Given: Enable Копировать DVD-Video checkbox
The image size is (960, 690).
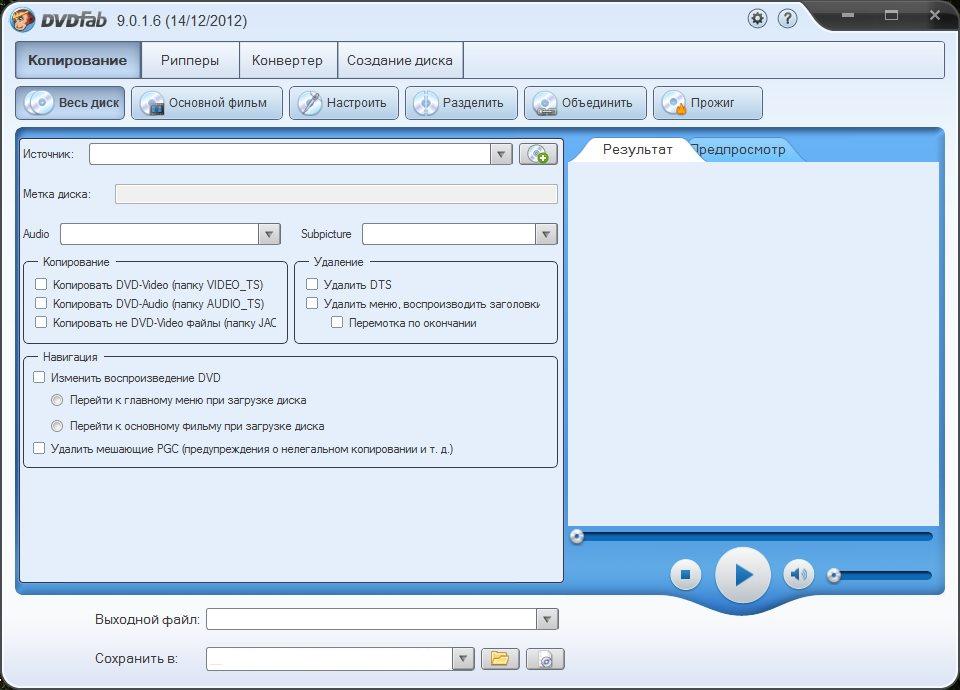Looking at the screenshot, I should click(x=41, y=284).
